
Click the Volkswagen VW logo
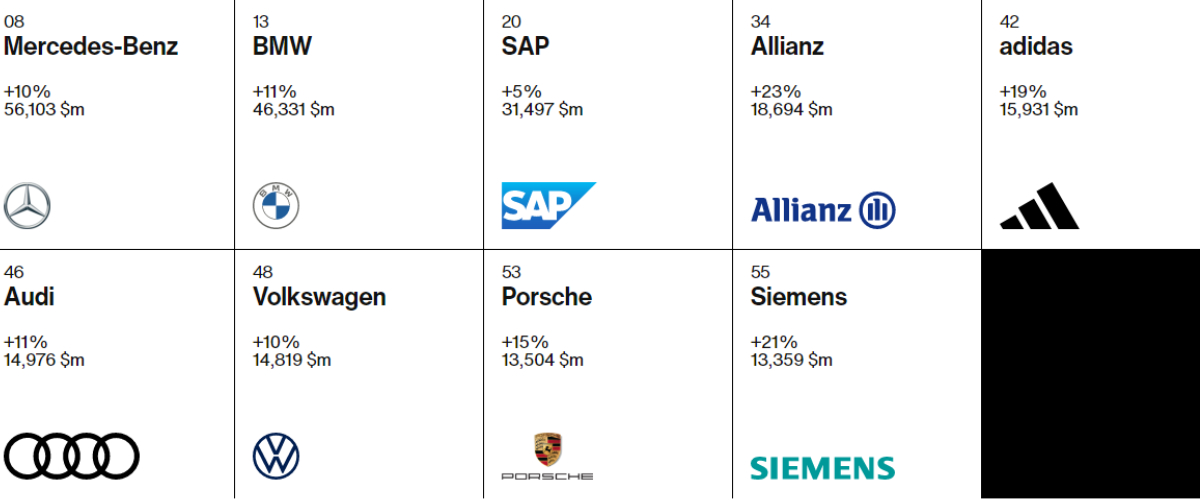[276, 455]
